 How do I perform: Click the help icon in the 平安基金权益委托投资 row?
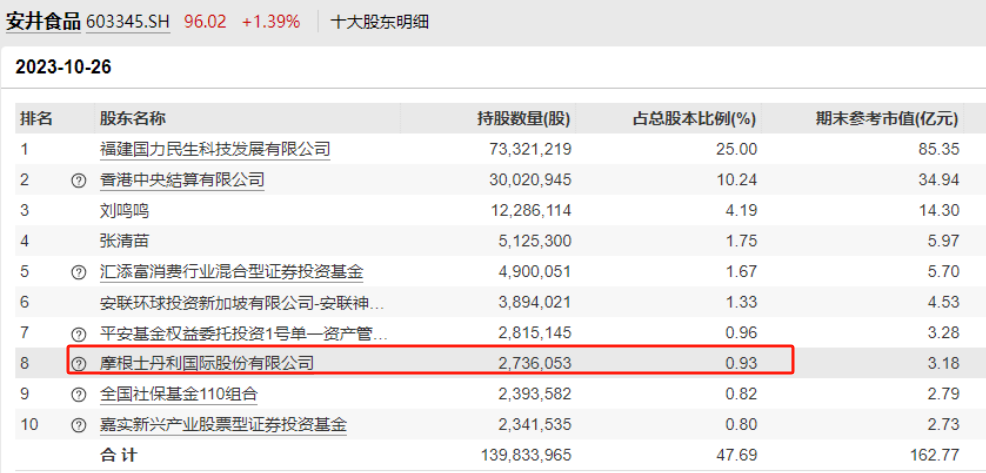(x=78, y=333)
